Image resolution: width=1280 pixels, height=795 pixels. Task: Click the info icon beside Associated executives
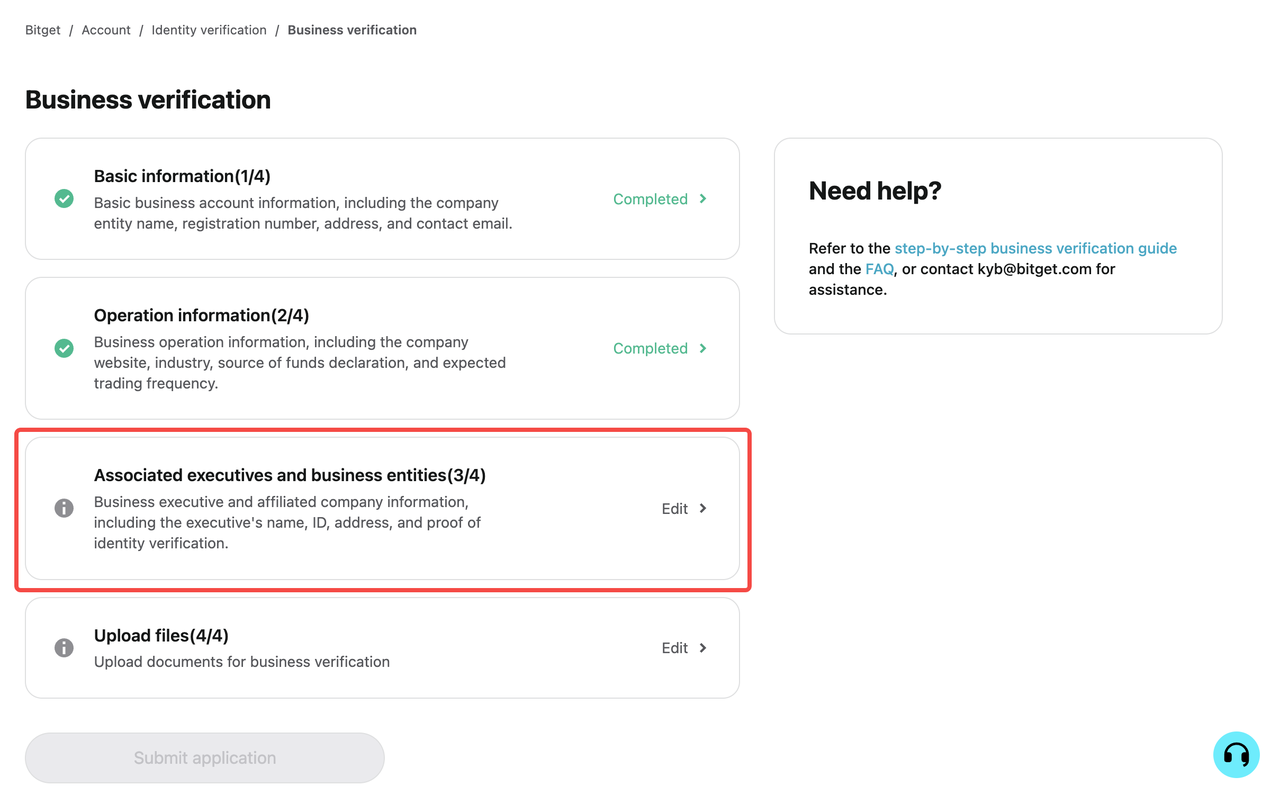(x=64, y=508)
